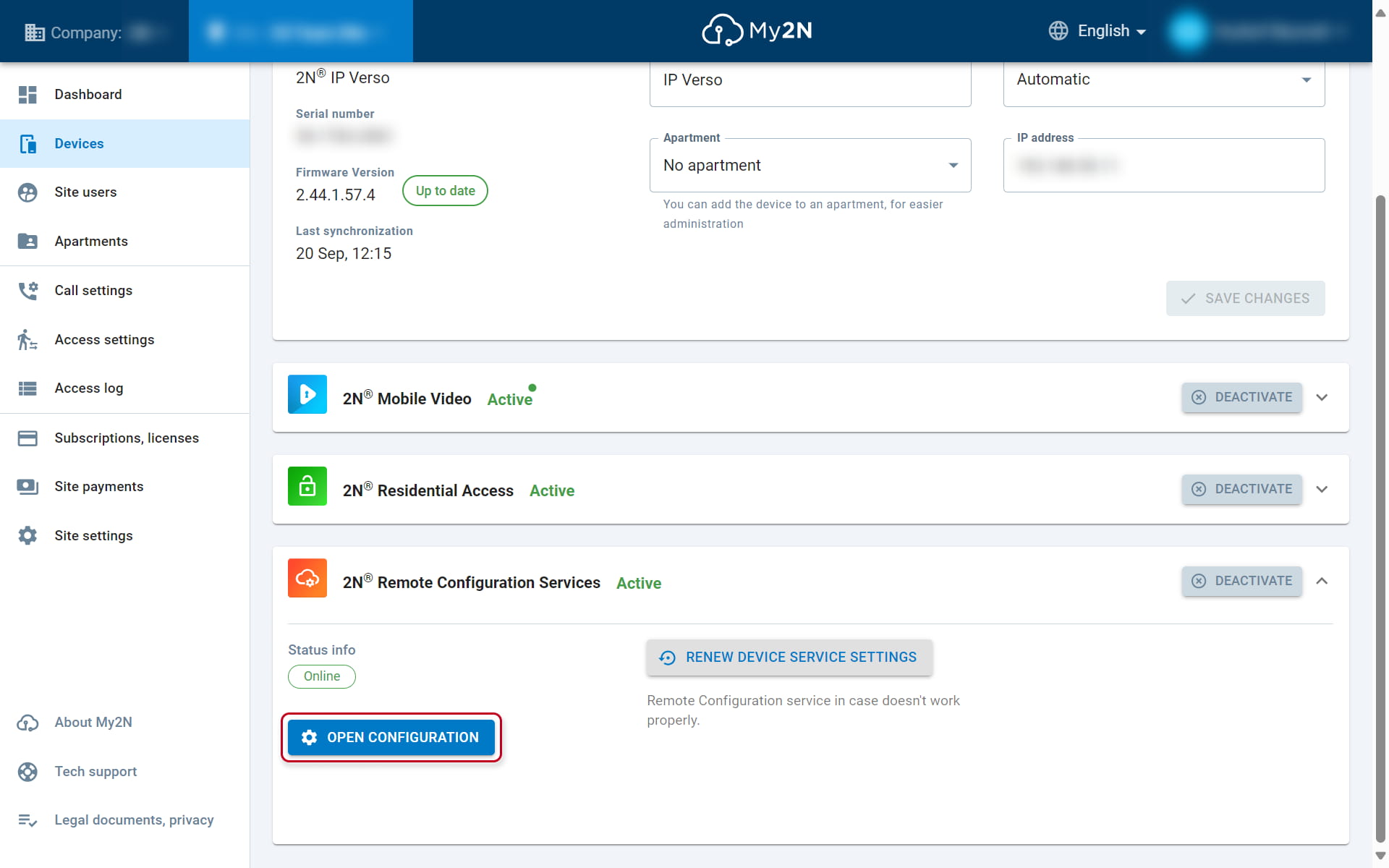Go to Site users page
This screenshot has height=868, width=1389.
pos(124,192)
